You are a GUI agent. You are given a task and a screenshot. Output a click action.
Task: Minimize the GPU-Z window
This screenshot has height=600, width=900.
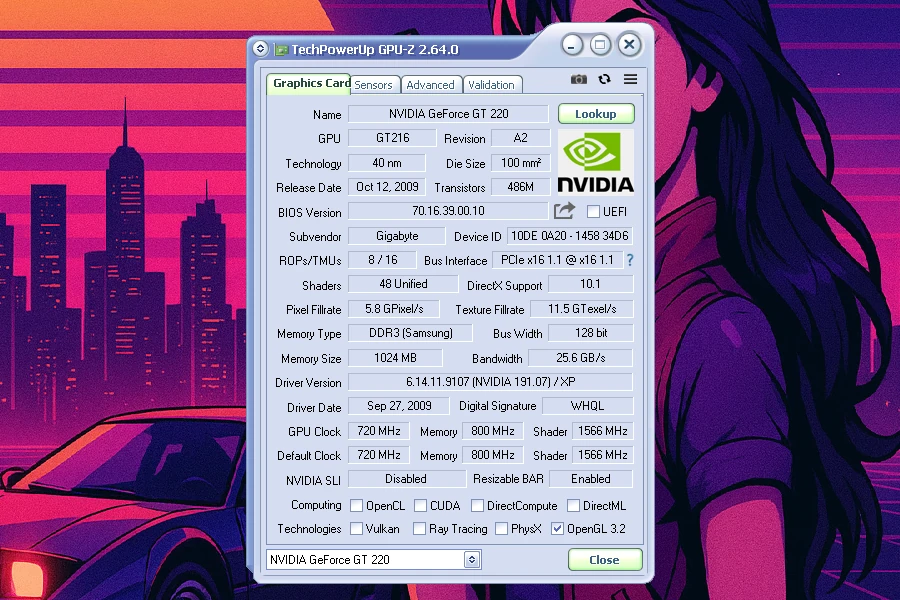click(572, 45)
